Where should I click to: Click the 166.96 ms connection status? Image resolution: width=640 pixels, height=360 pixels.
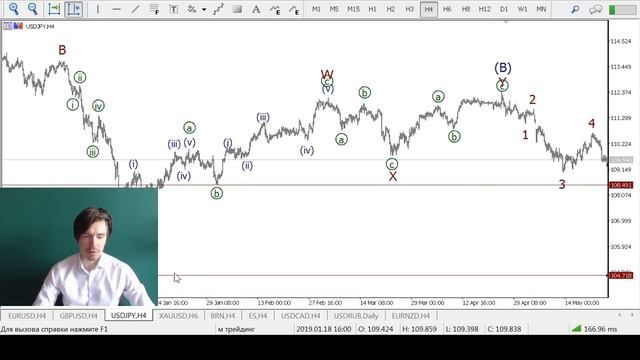coord(594,329)
